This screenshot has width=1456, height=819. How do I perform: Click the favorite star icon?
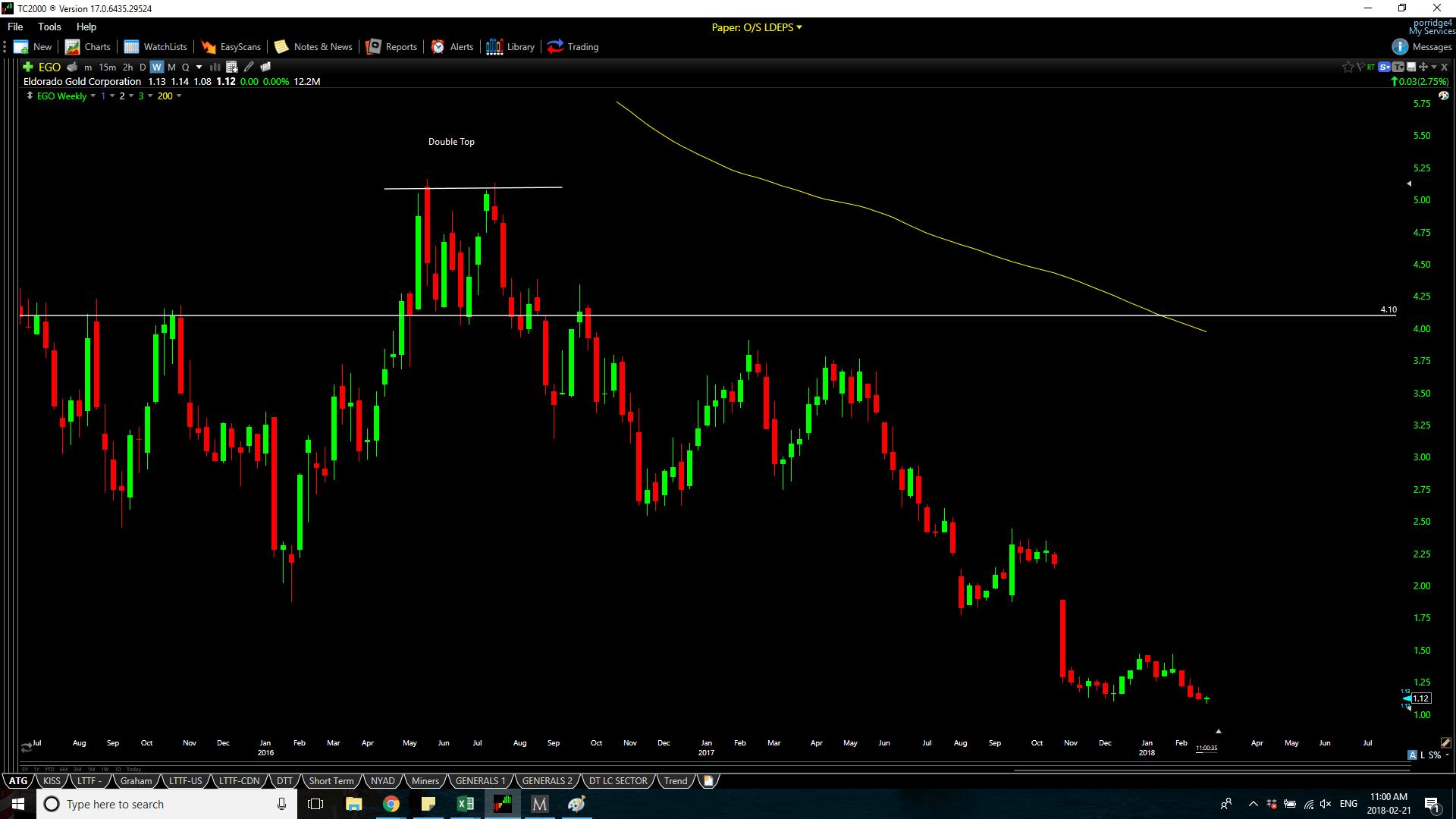click(x=1348, y=67)
